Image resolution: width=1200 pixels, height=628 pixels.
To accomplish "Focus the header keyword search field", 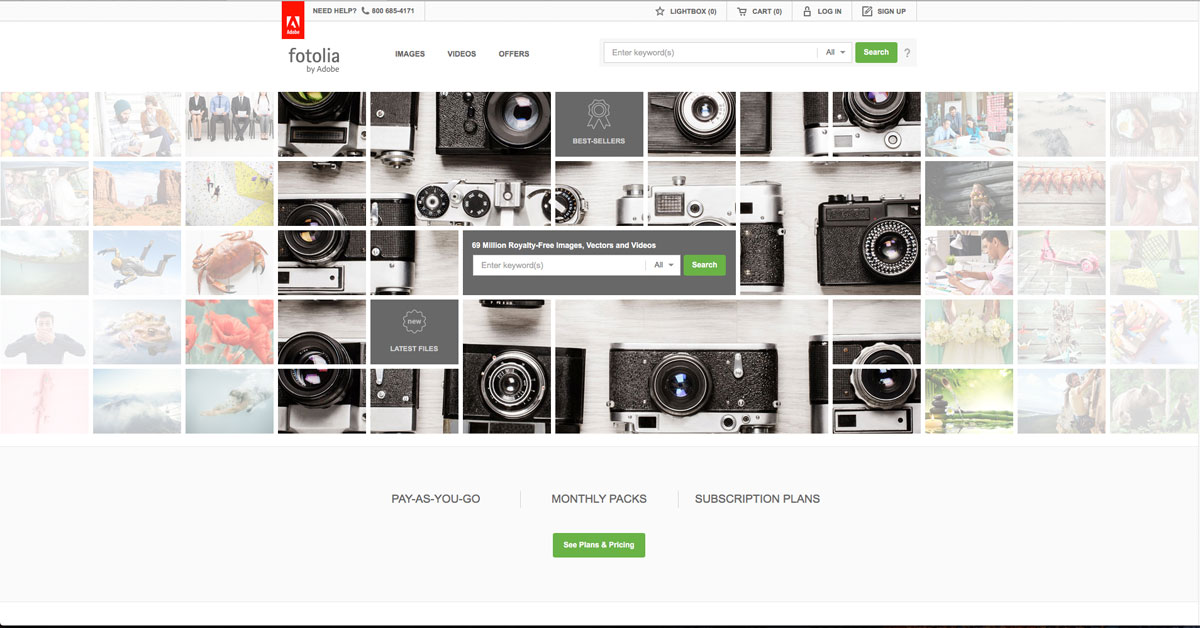I will pos(711,53).
